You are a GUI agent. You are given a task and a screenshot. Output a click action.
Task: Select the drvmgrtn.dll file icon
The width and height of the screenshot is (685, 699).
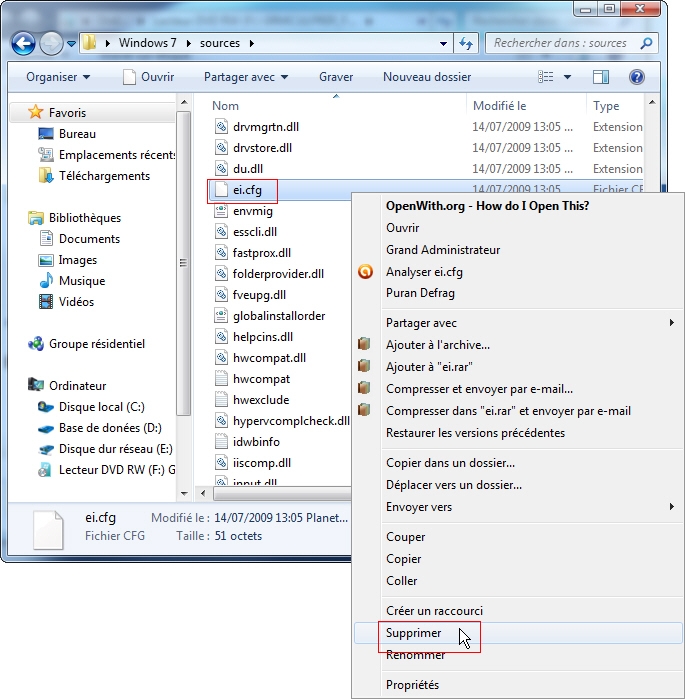[x=221, y=127]
